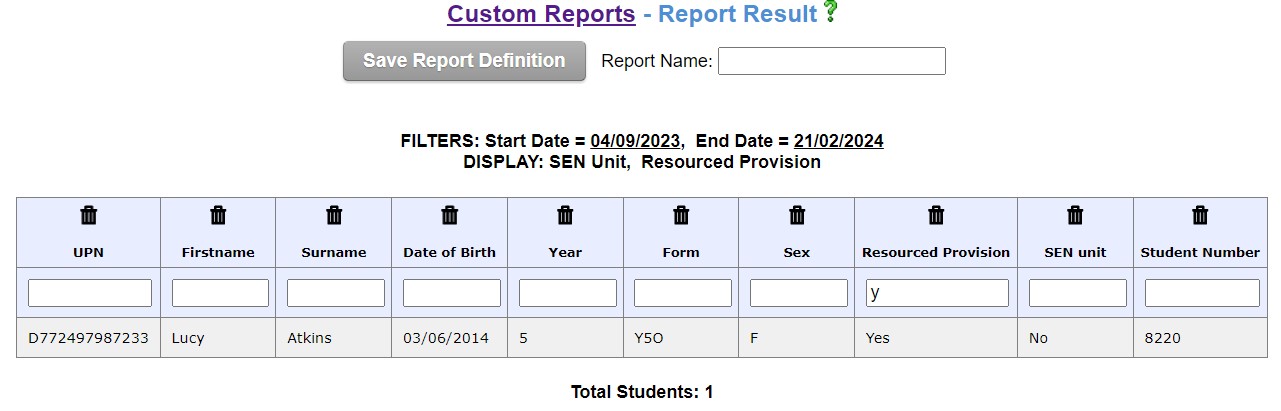Delete Resourced Provision column trash icon
The height and width of the screenshot is (411, 1281).
pyautogui.click(x=936, y=215)
